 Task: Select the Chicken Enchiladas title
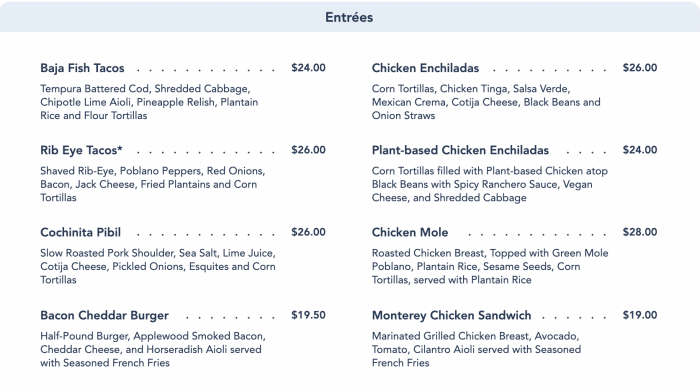[425, 68]
